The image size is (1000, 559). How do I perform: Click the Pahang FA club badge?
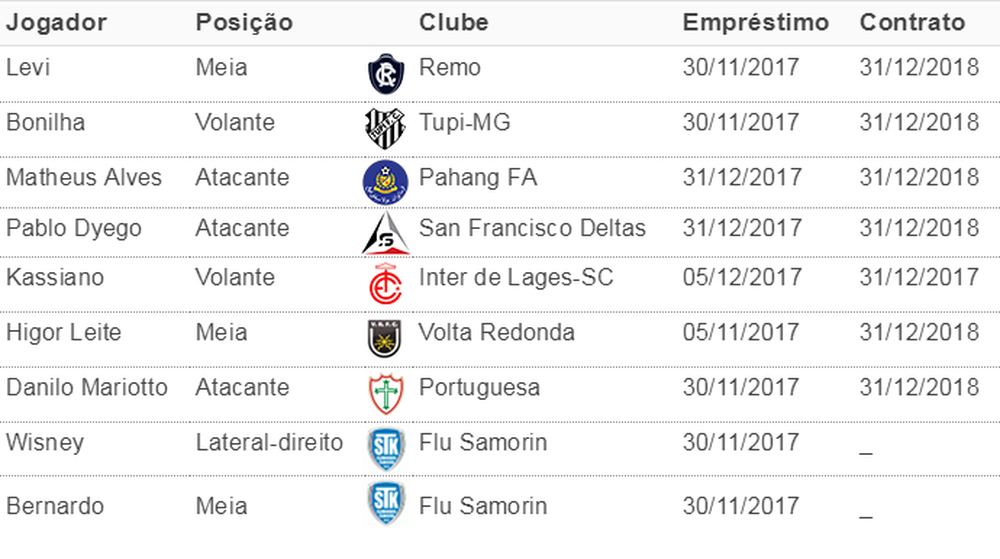[385, 182]
